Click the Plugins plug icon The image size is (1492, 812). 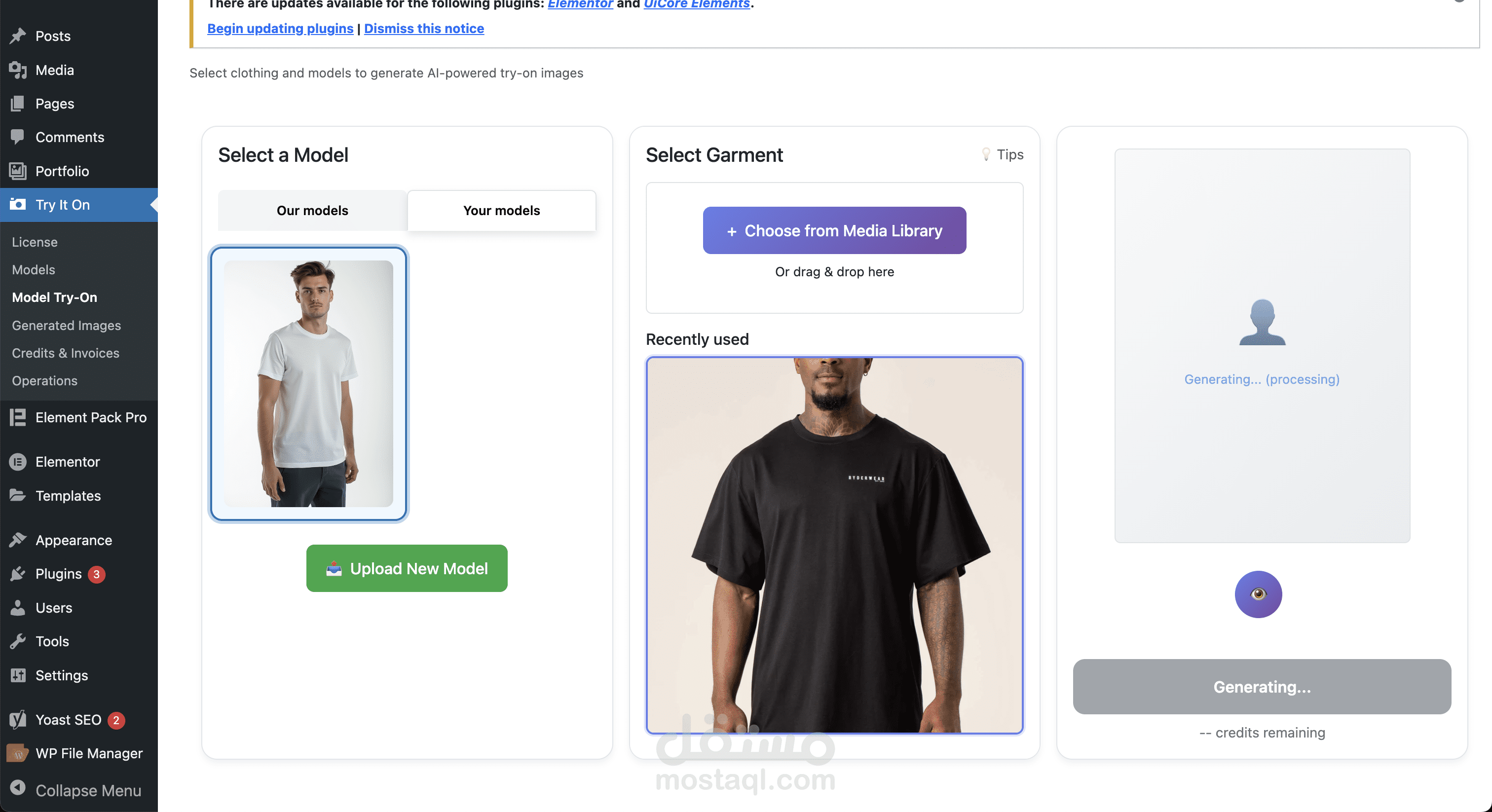(x=18, y=574)
